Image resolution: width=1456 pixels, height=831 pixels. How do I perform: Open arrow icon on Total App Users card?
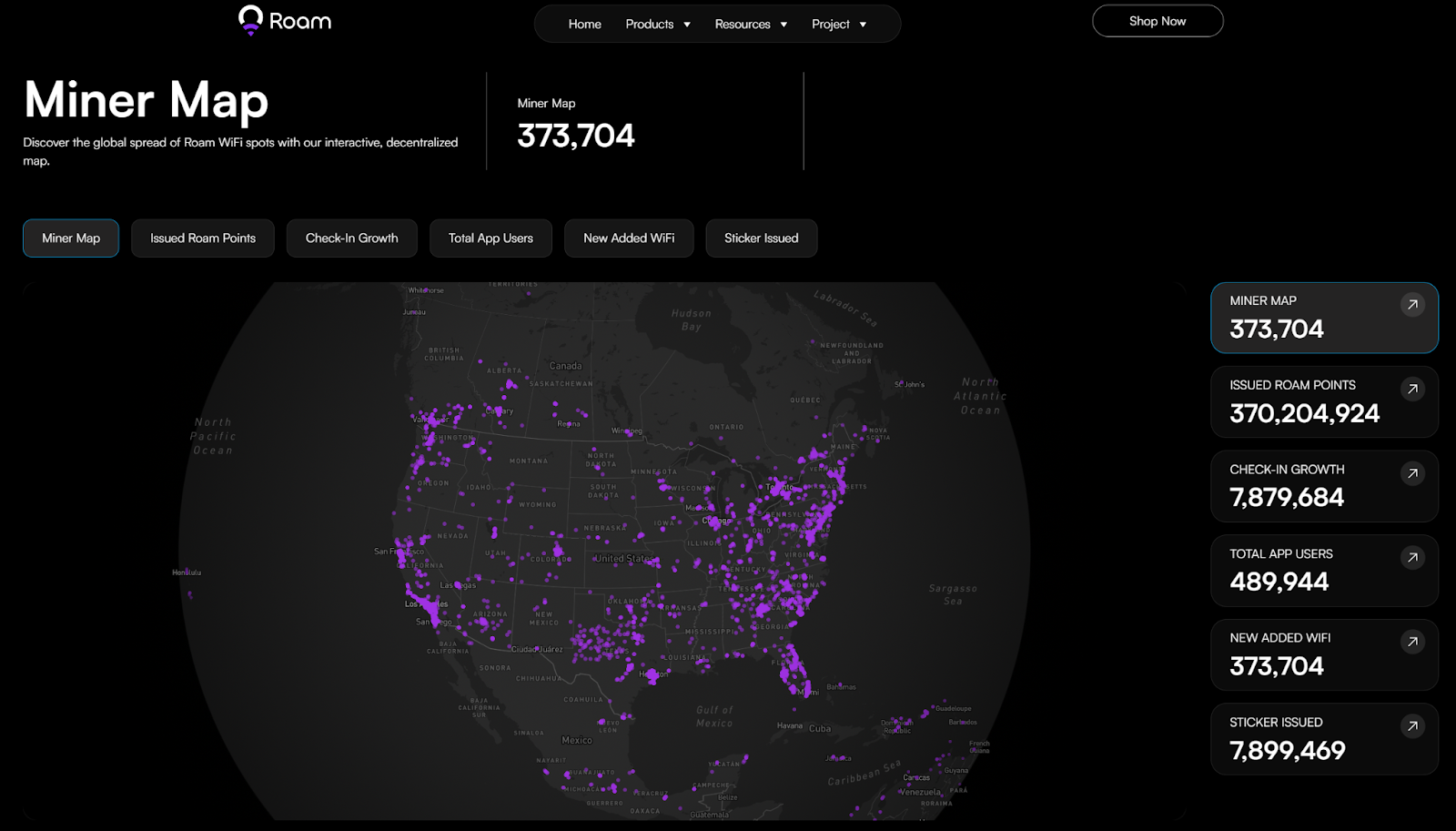coord(1412,558)
